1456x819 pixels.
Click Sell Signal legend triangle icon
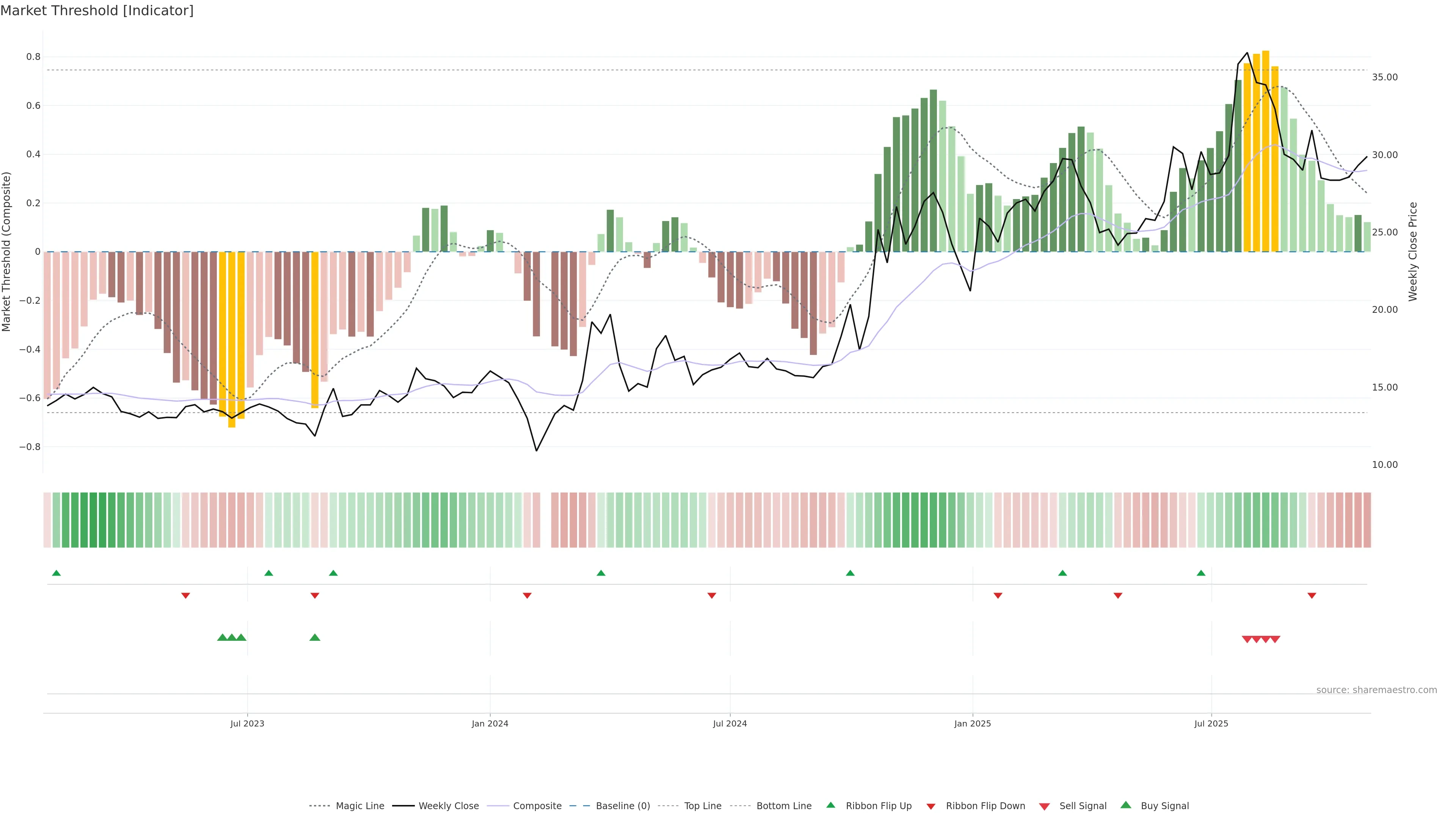(1045, 806)
